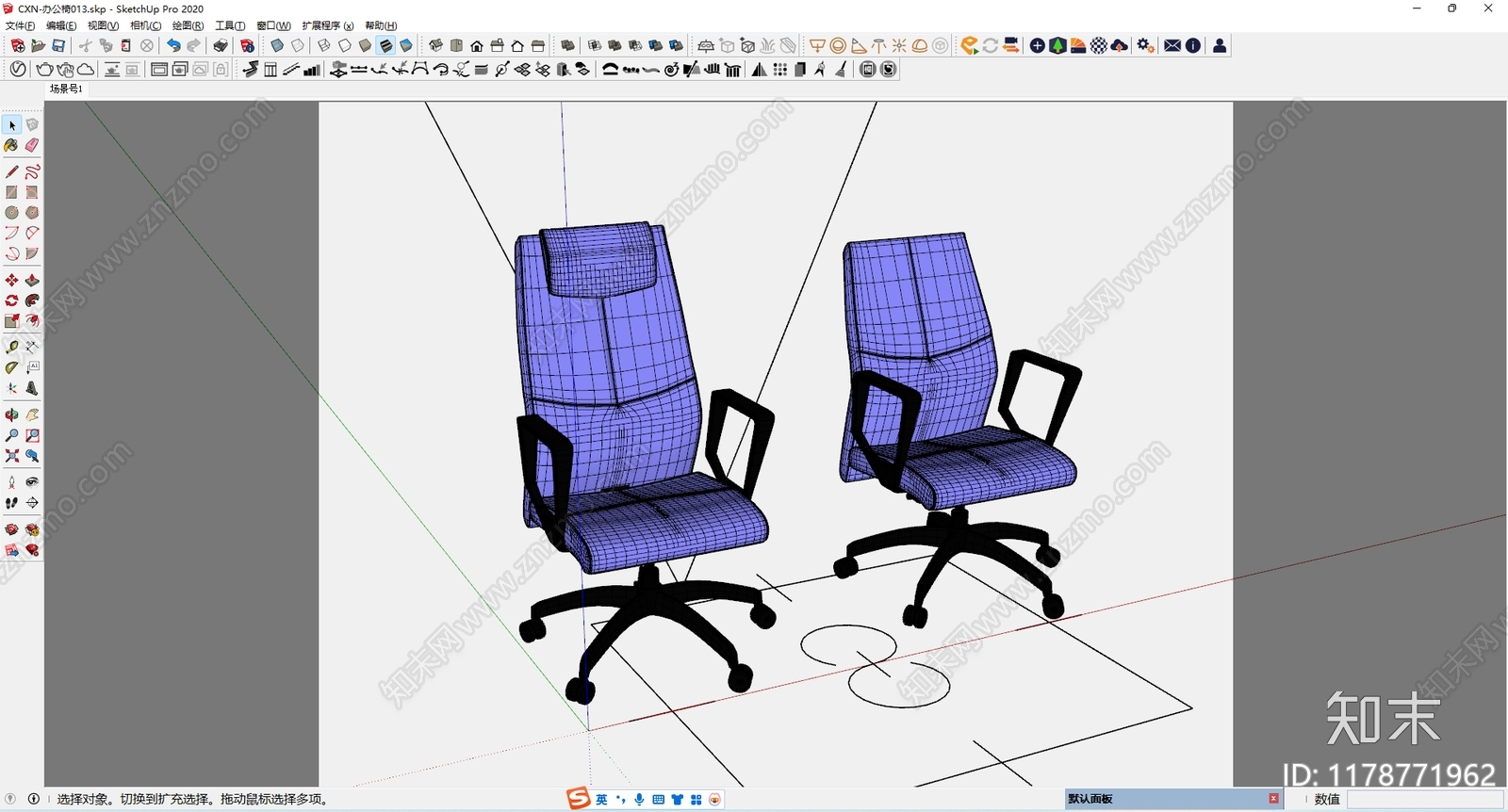
Task: Click the status bar info circle icon
Action: pos(34,799)
